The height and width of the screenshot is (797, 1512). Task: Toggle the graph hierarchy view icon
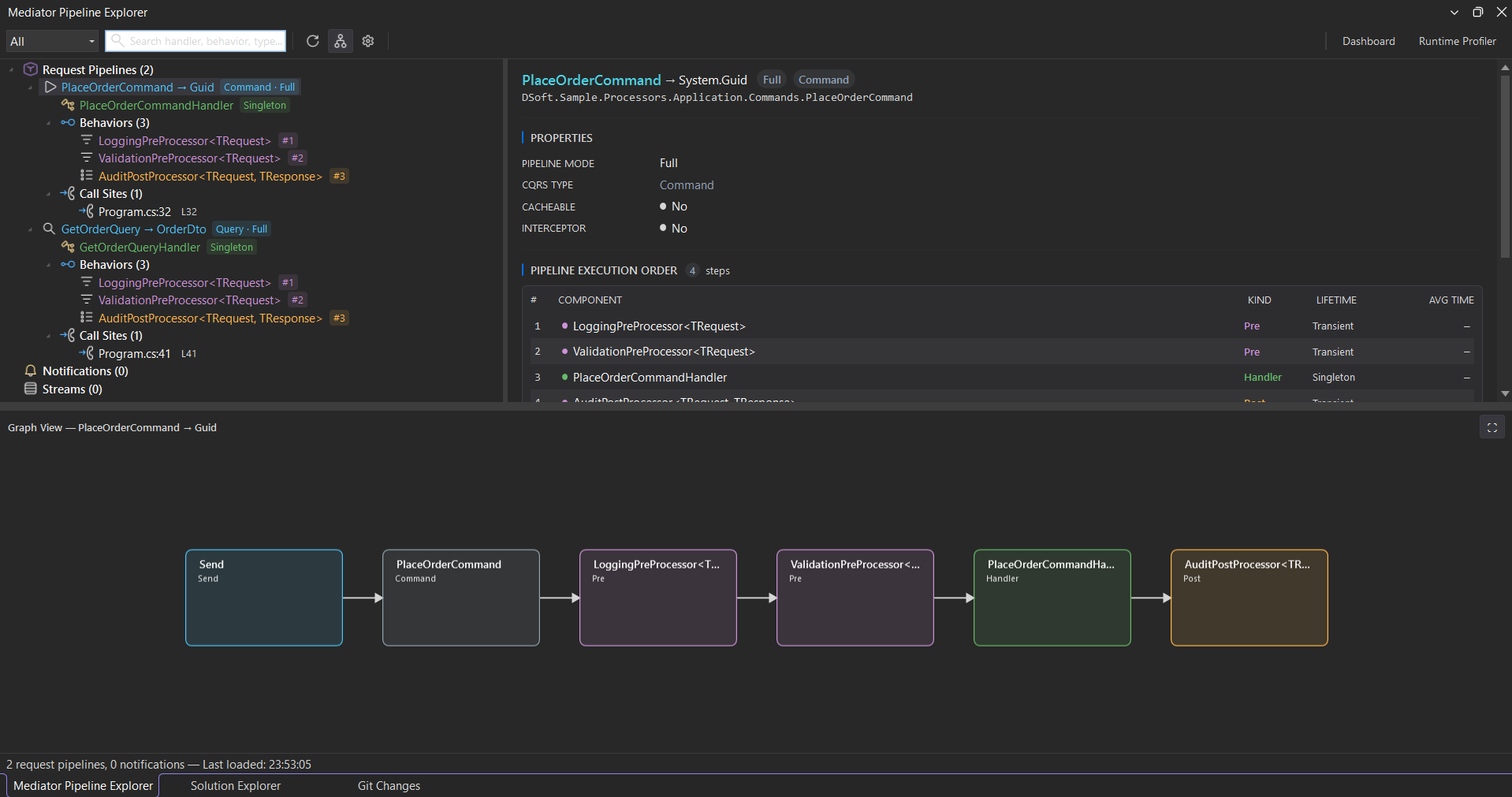(x=341, y=41)
